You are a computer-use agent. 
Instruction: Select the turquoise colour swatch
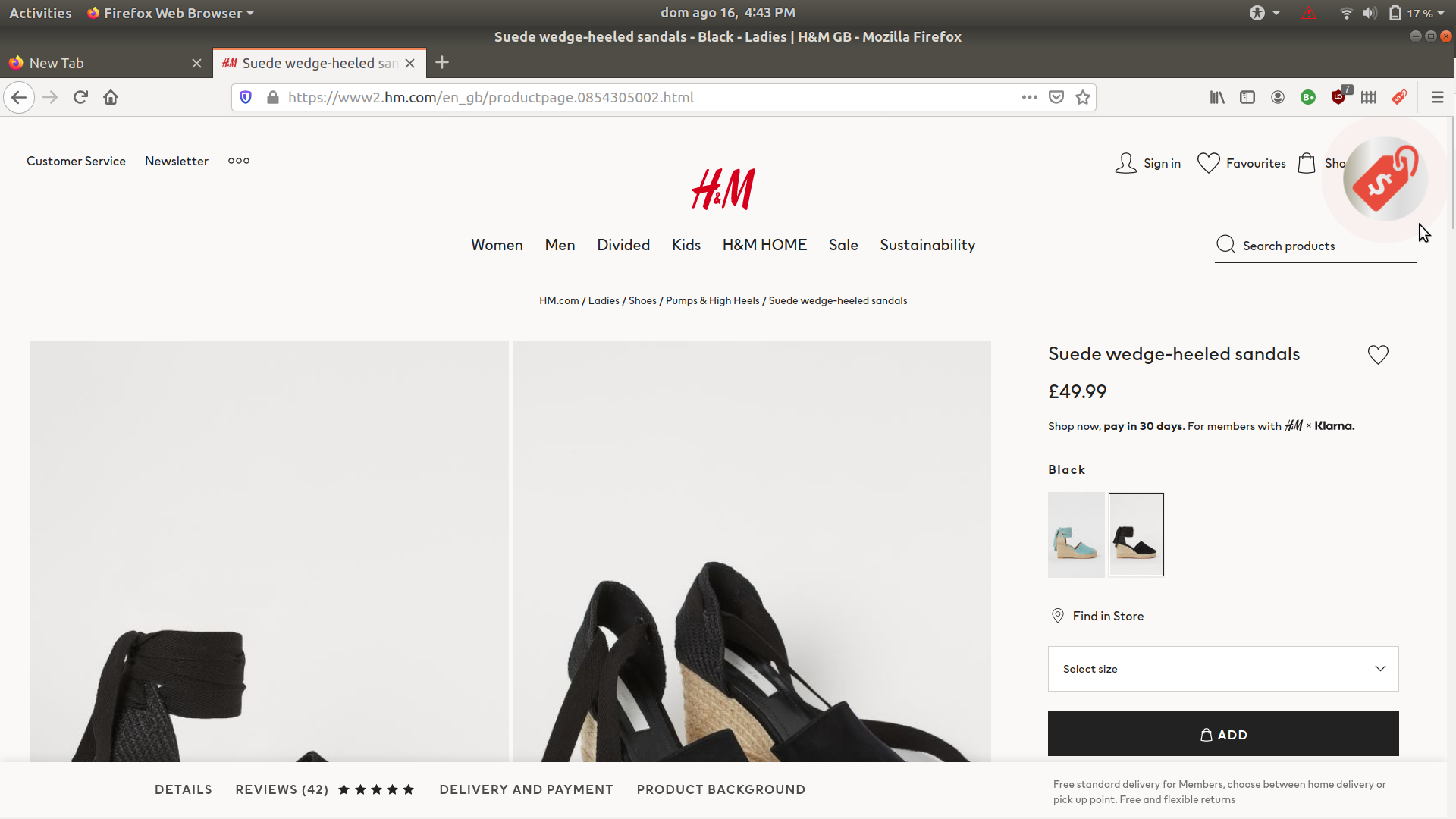(1076, 535)
